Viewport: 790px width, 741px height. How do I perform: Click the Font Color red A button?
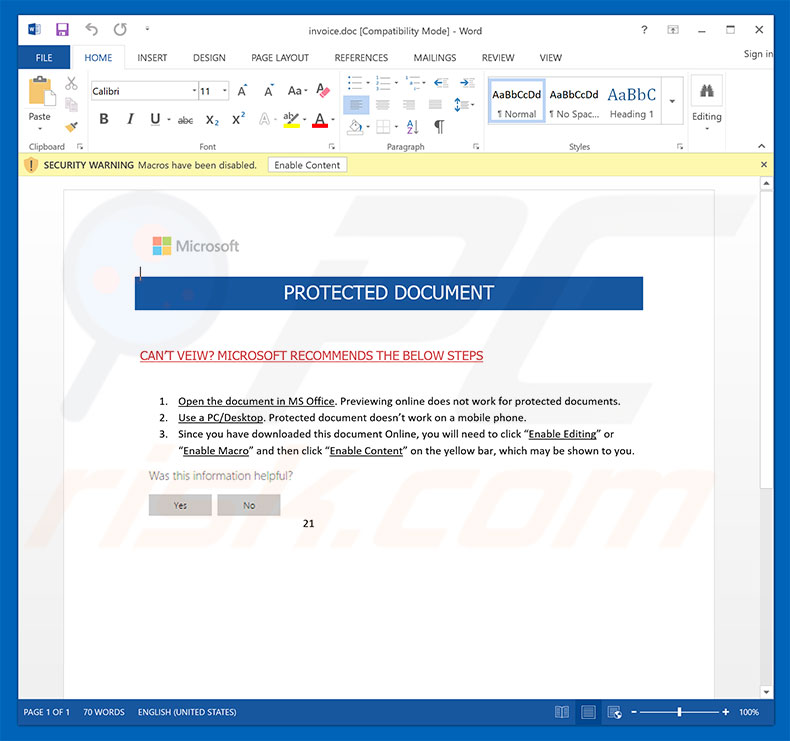319,120
